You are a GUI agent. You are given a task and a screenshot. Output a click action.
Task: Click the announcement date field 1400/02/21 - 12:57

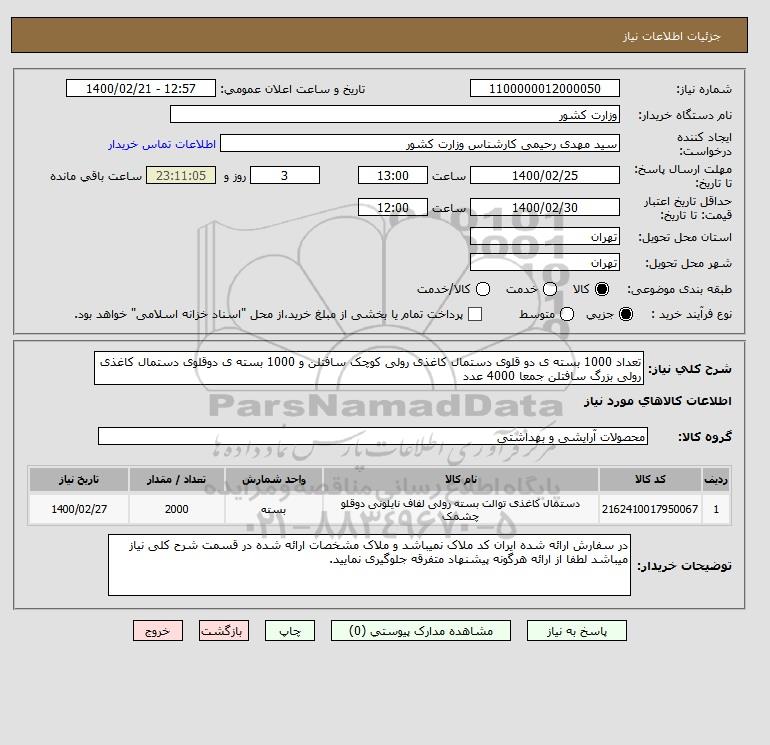(x=141, y=88)
